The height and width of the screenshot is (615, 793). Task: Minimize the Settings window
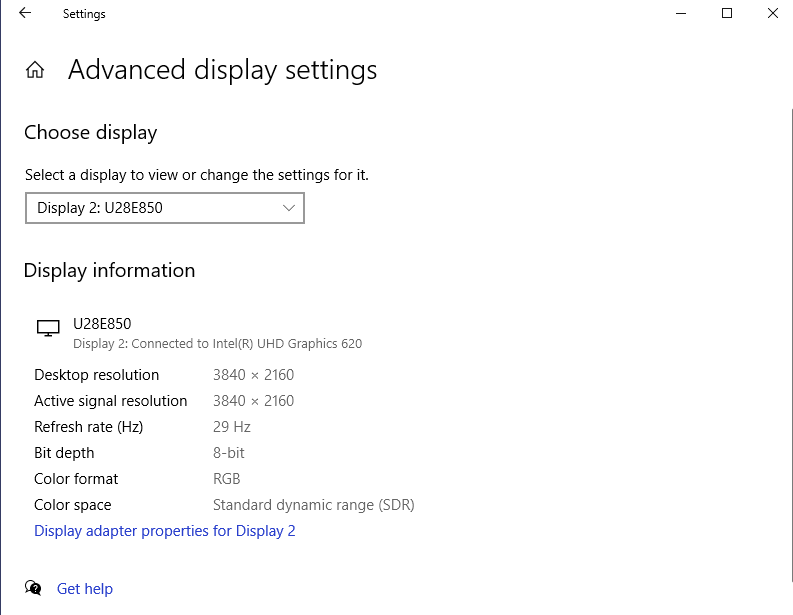coord(681,14)
